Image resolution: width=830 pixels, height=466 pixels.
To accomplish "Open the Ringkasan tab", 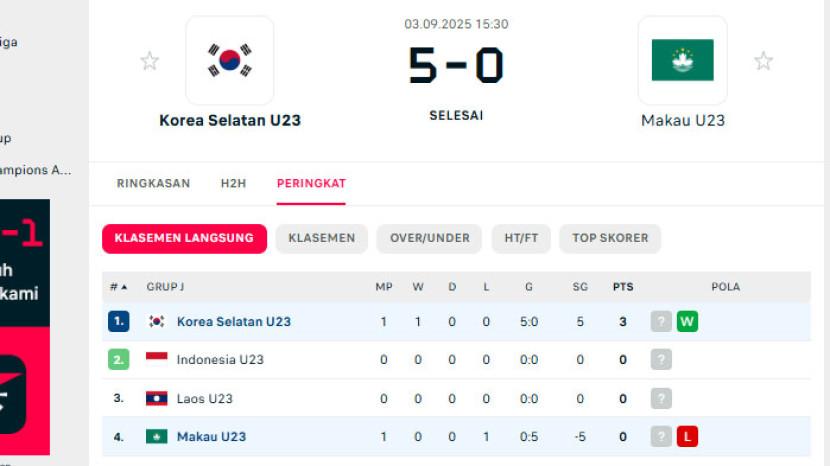I will pyautogui.click(x=153, y=184).
